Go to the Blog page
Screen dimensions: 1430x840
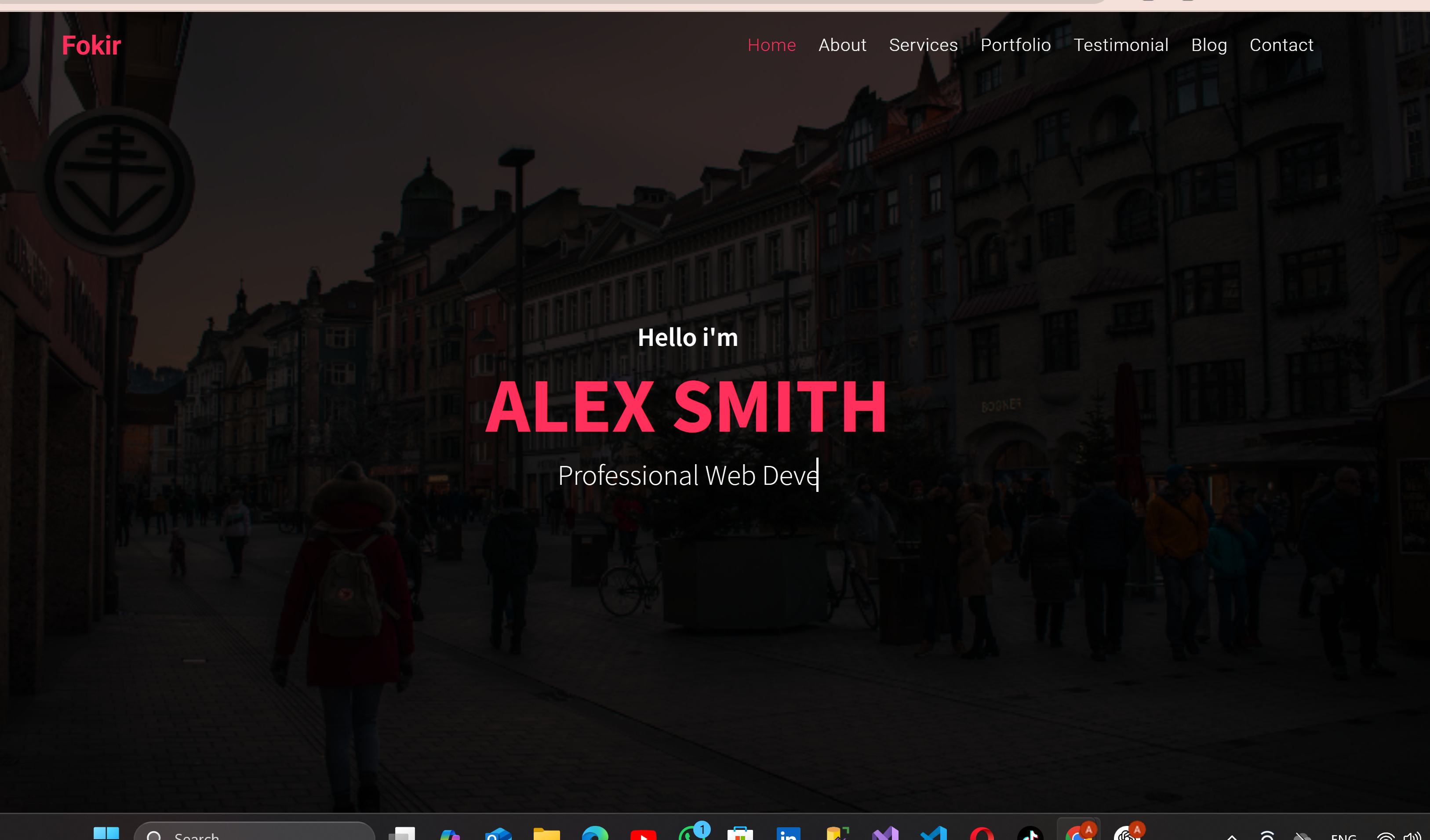[1209, 45]
